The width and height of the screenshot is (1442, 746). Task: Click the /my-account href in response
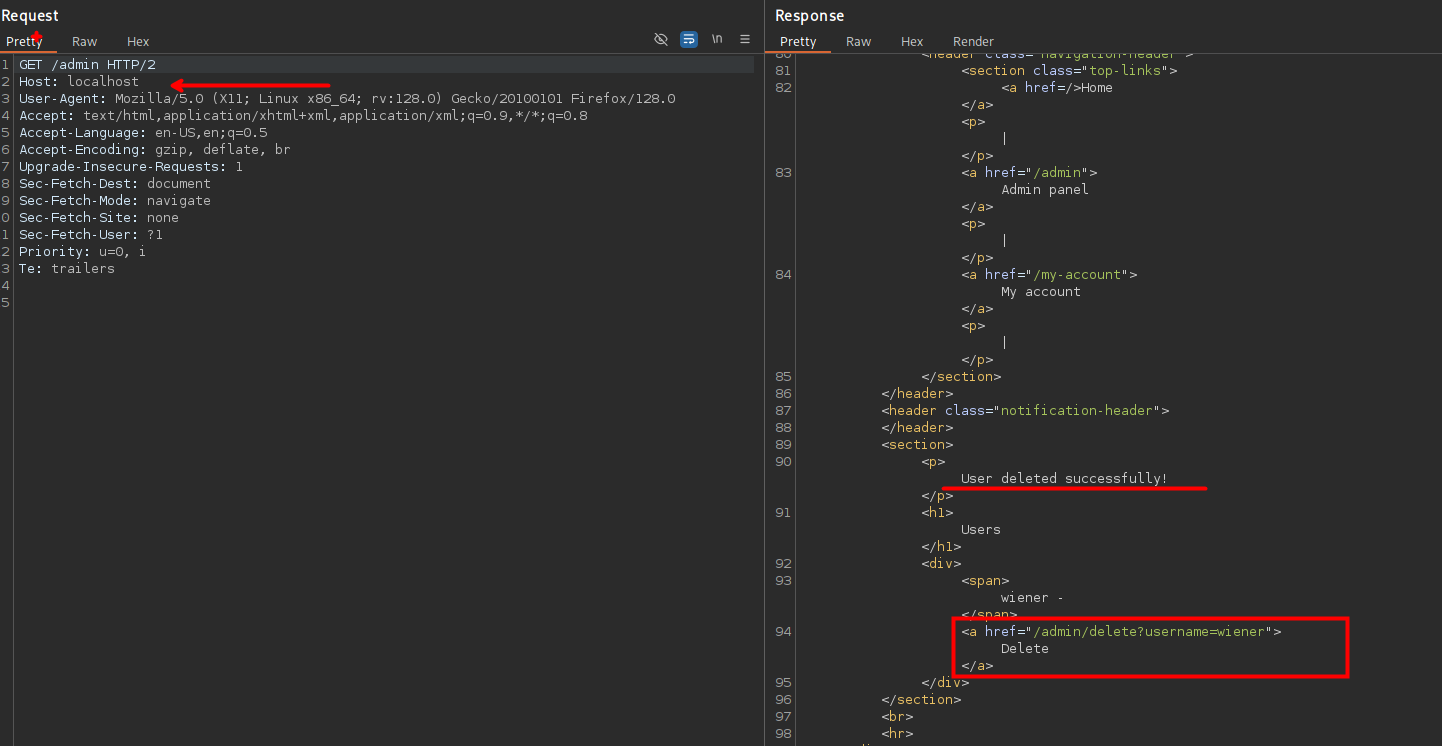tap(1080, 274)
